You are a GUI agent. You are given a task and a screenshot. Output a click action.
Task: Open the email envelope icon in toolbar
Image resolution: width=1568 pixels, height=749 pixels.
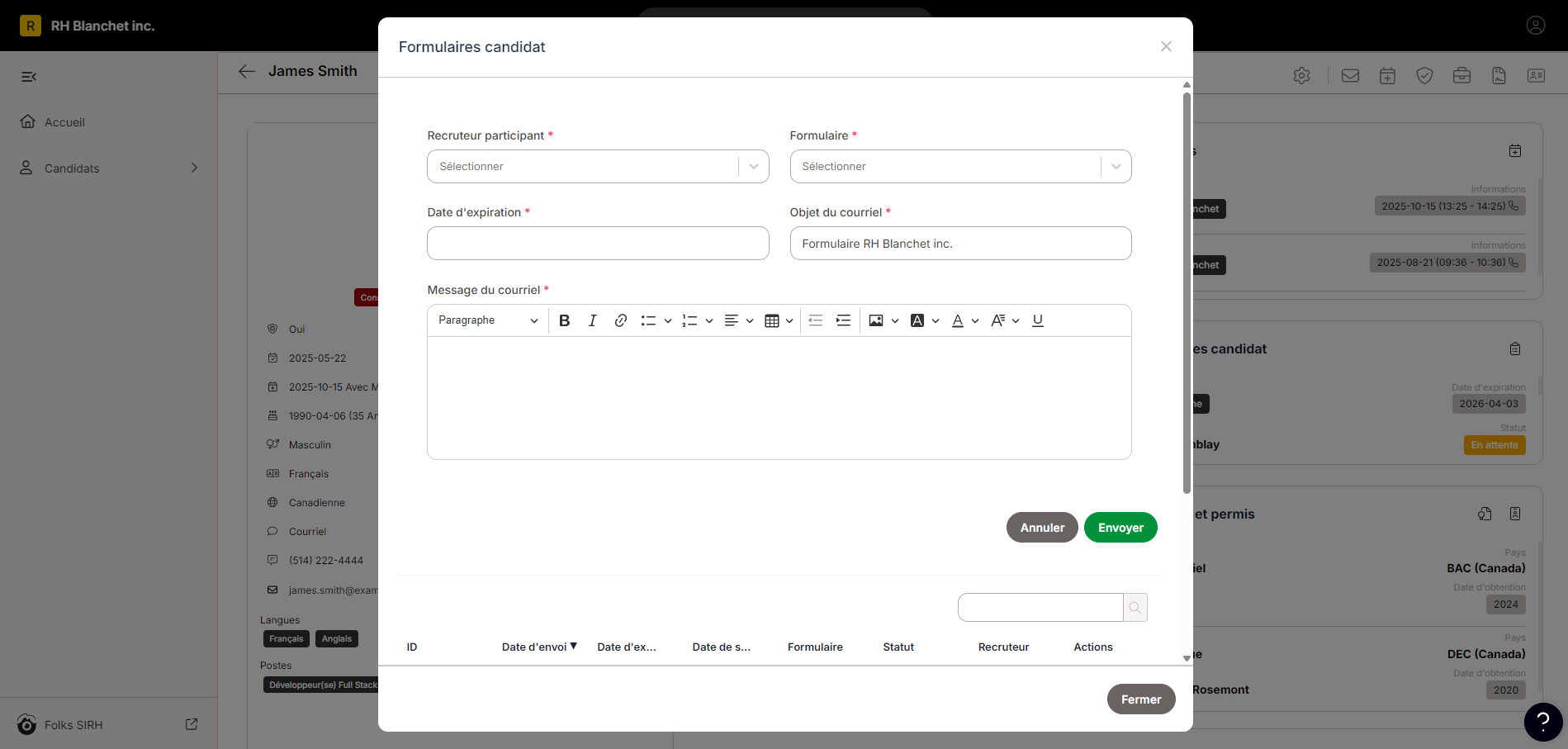1350,76
